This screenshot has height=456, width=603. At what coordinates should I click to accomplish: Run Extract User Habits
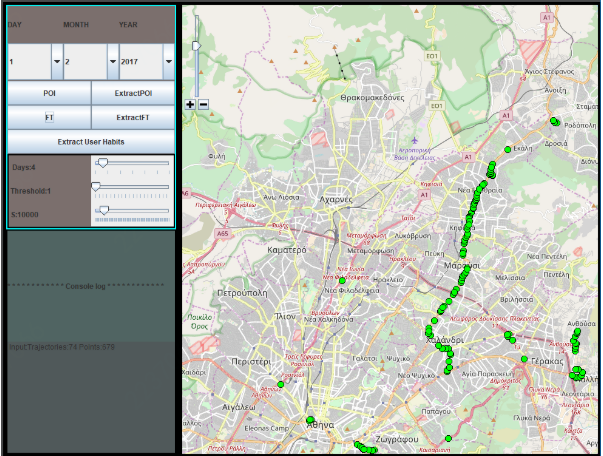tap(91, 142)
